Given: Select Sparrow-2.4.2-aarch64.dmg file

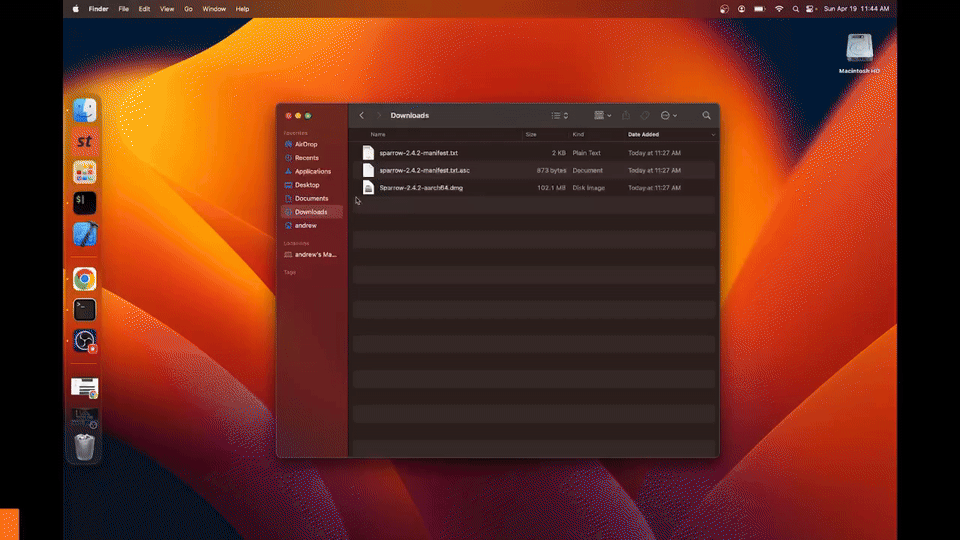Looking at the screenshot, I should point(420,188).
